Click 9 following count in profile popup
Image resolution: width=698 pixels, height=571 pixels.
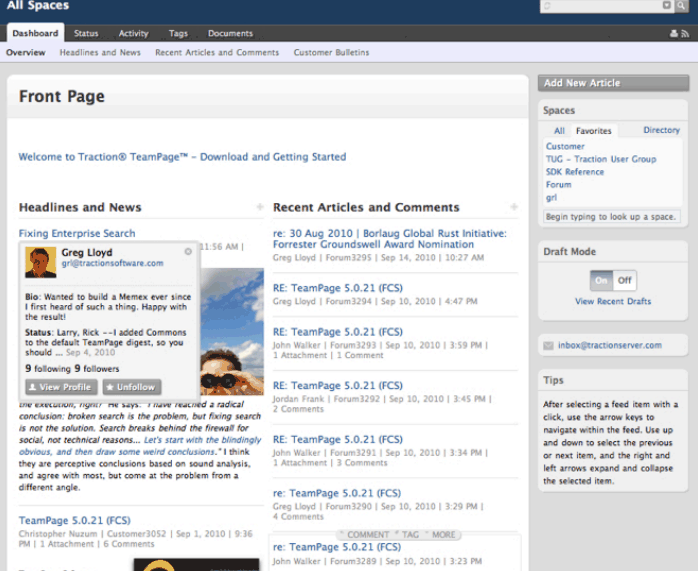click(x=48, y=369)
